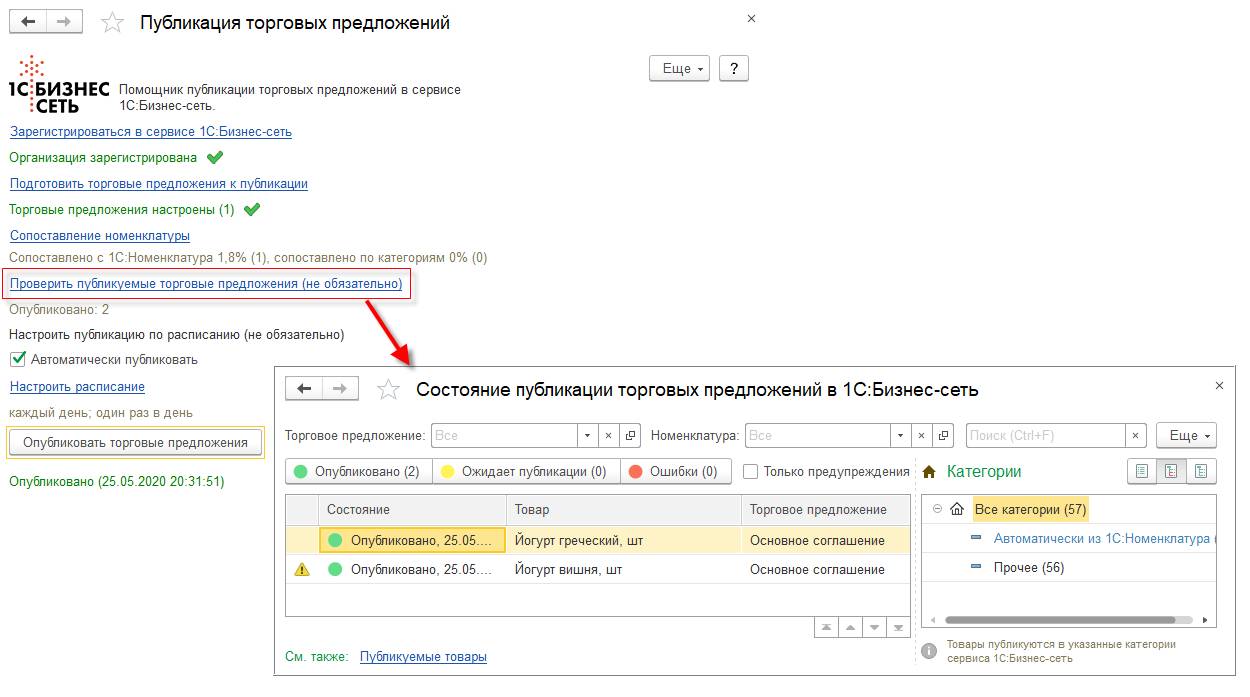Image resolution: width=1250 pixels, height=697 pixels.
Task: Jump to first row in table
Action: tap(827, 628)
